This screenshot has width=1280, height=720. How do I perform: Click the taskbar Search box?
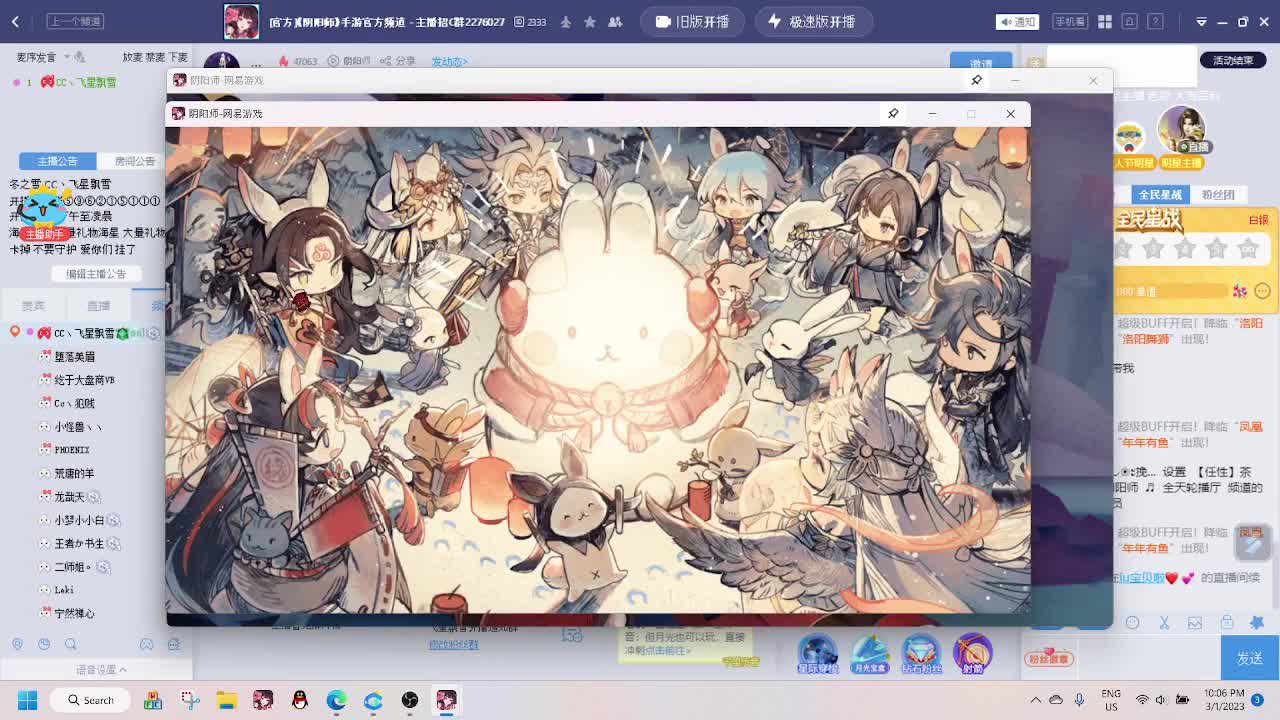[x=90, y=700]
